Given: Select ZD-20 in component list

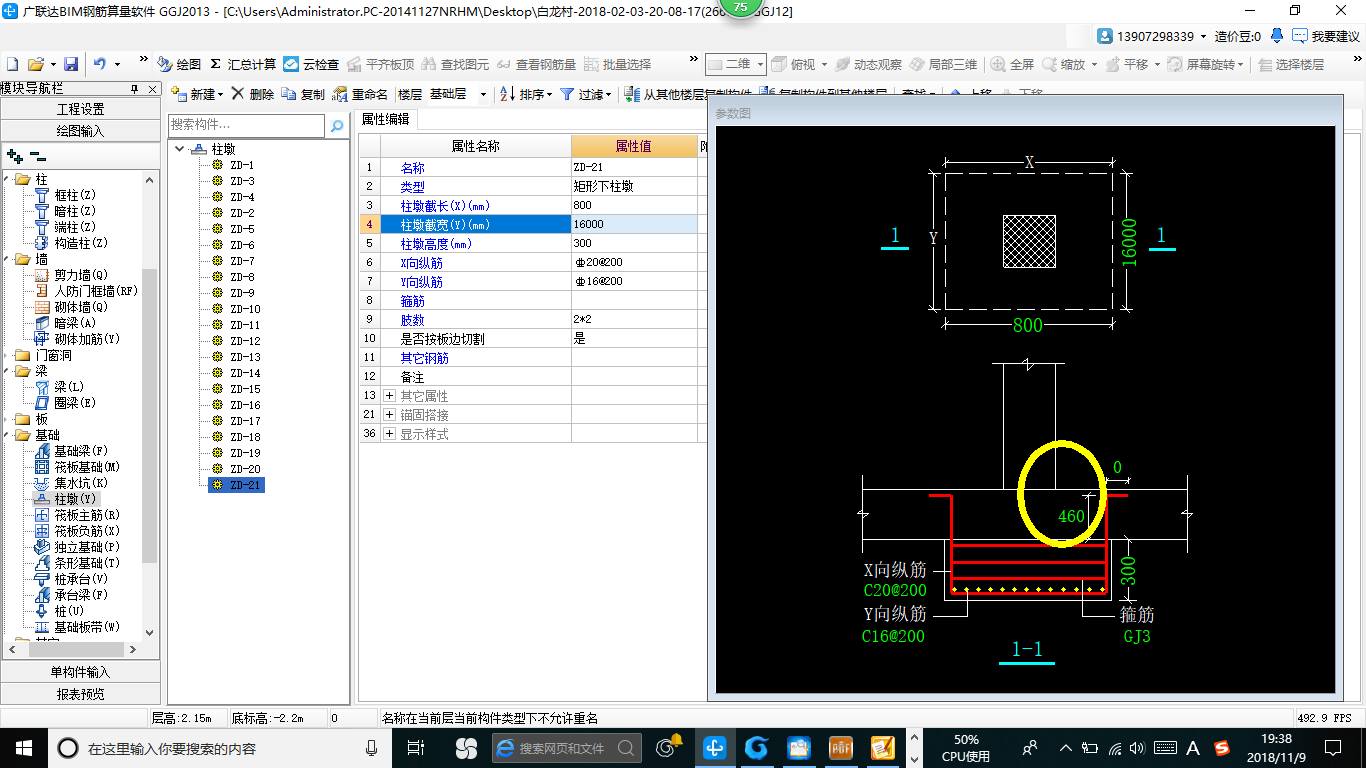Looking at the screenshot, I should pos(245,469).
